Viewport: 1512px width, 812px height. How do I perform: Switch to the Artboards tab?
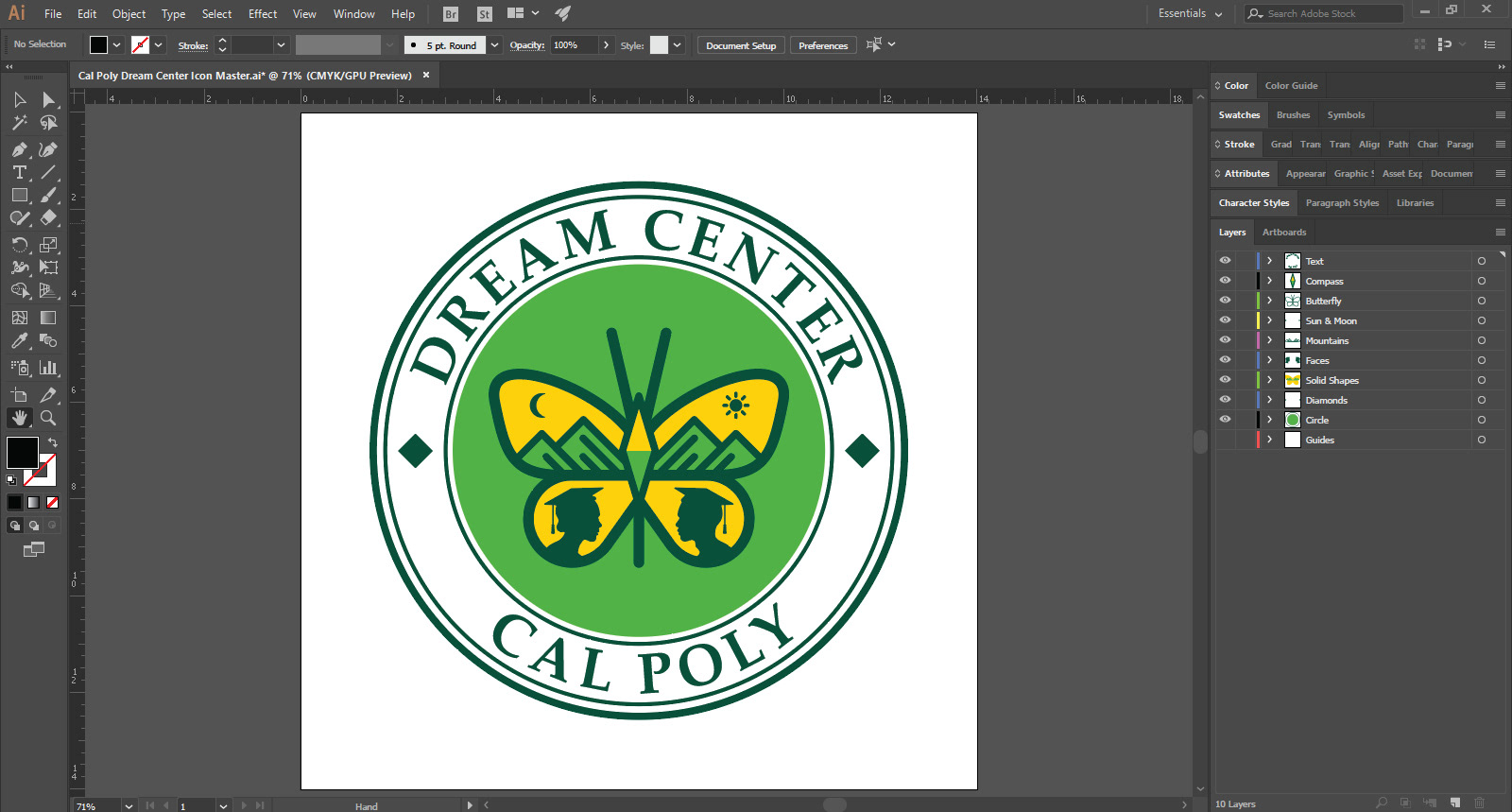point(1284,232)
